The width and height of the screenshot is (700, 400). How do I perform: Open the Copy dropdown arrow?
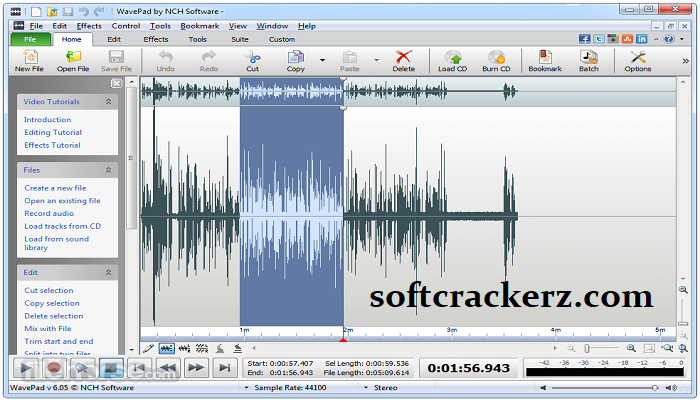[322, 60]
